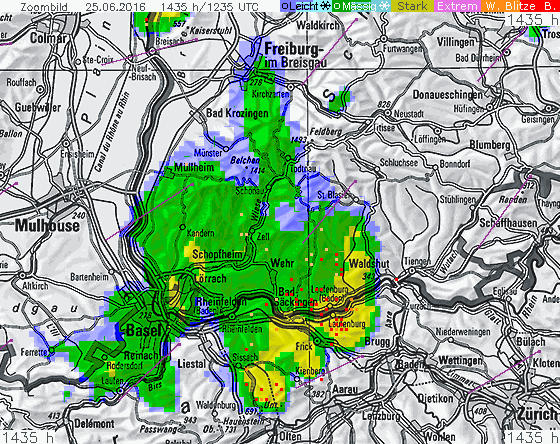This screenshot has width=560, height=444.
Task: Click the Donaueschingen town label
Action: (448, 95)
